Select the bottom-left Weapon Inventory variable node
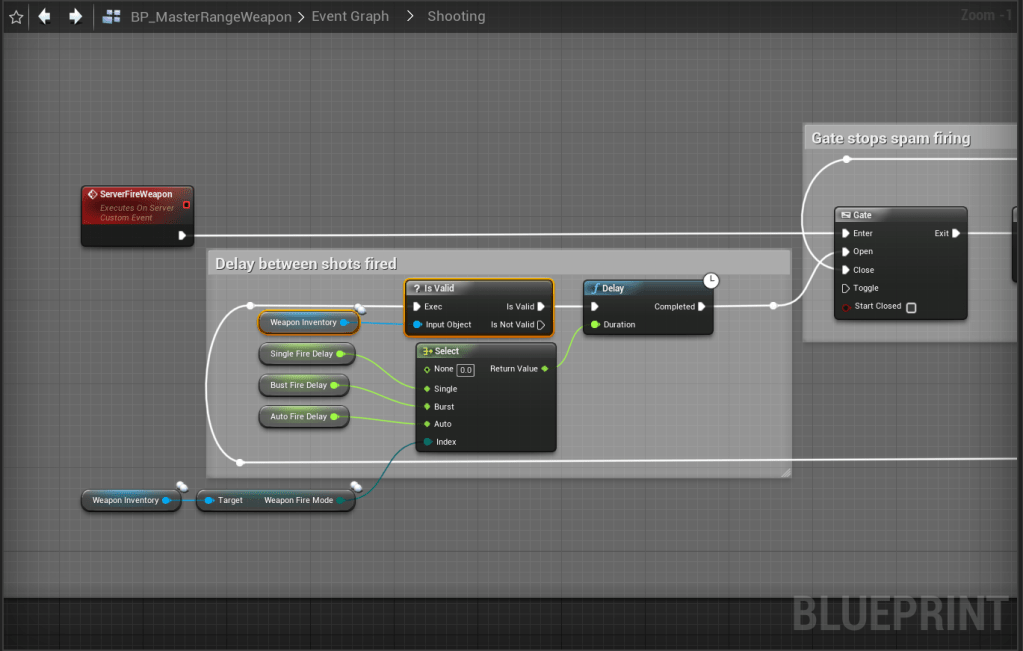Viewport: 1023px width, 651px height. tap(130, 500)
